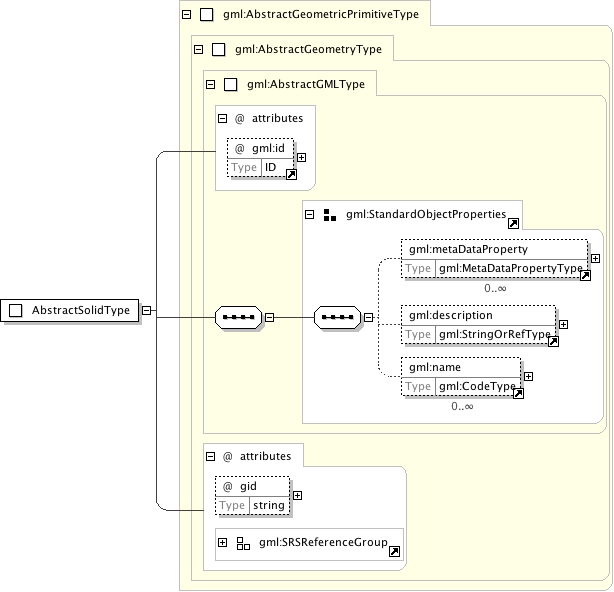Select the gml:MetaDataPropertyType type value

tap(511, 268)
